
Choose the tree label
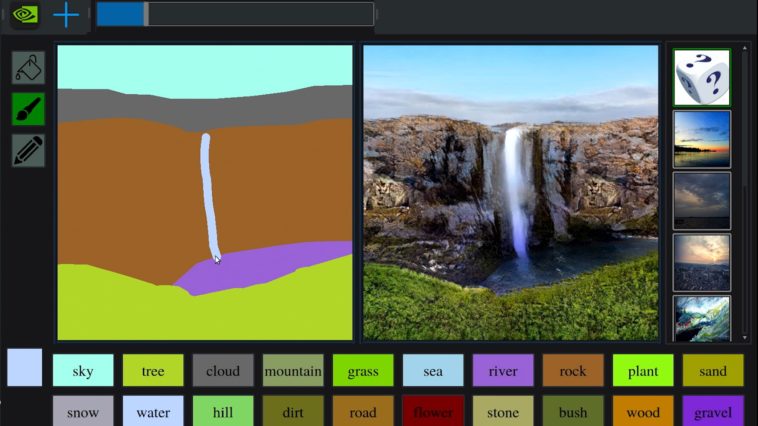point(153,370)
